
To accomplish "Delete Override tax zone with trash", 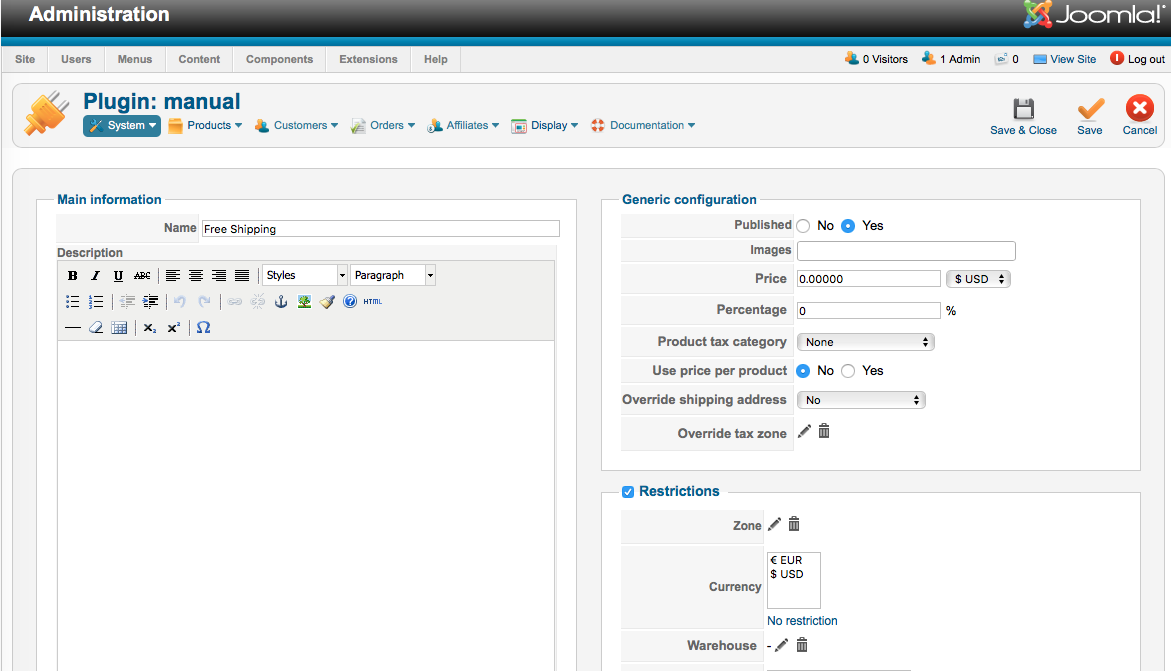I will pos(824,431).
